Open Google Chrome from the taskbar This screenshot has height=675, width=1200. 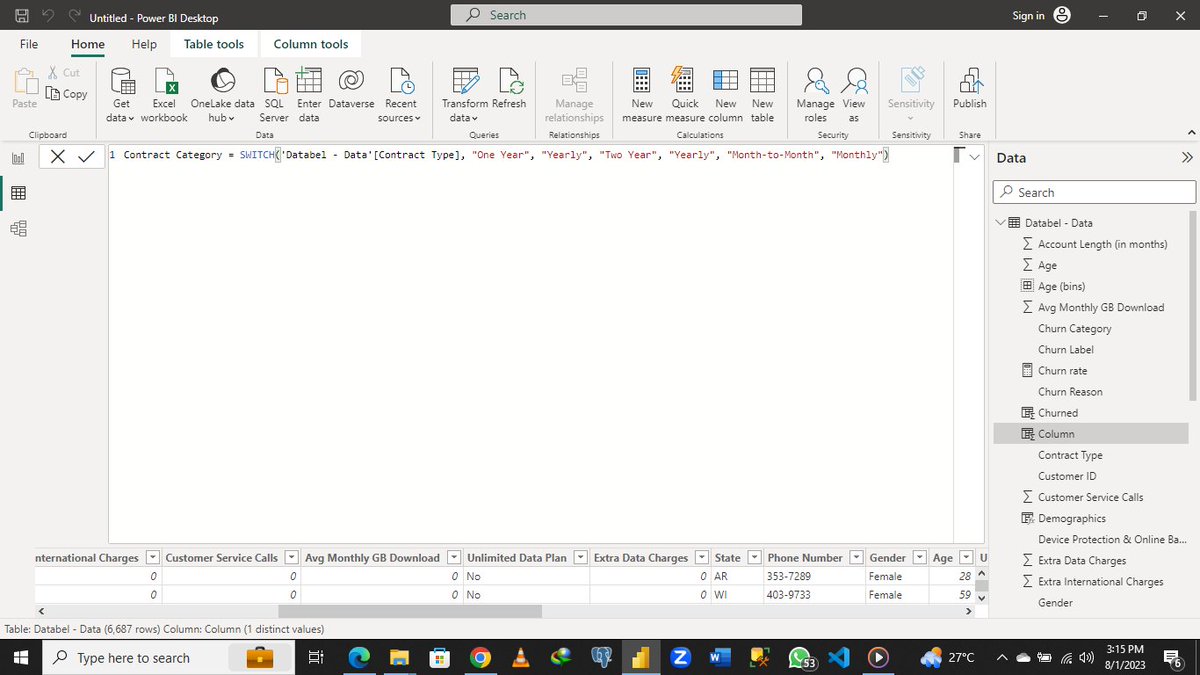(480, 657)
